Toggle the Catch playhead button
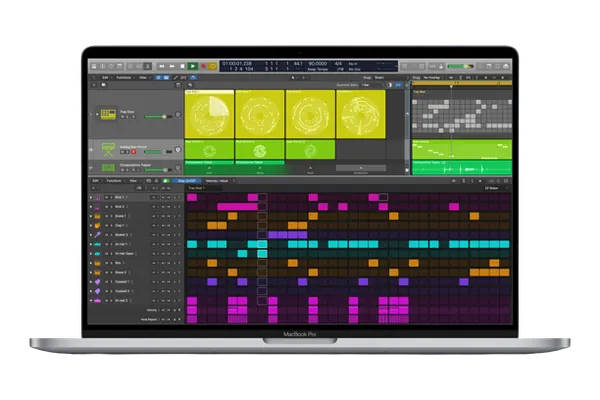Screen dimensions: 600x400 click(x=193, y=78)
